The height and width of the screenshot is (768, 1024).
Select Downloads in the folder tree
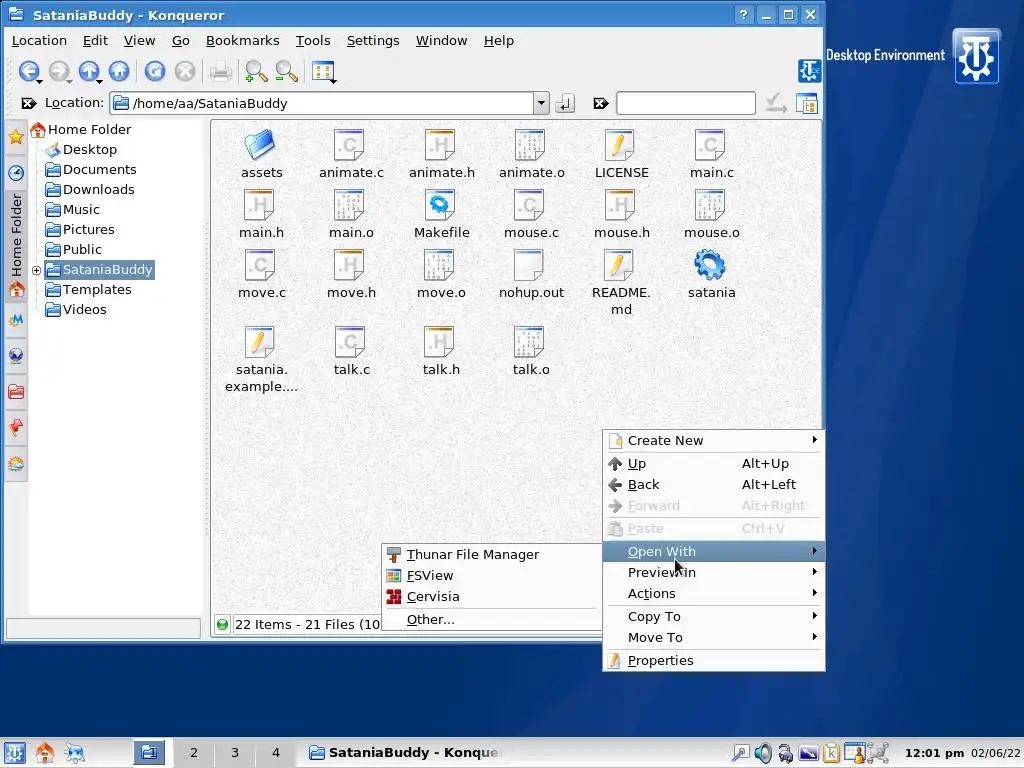click(90, 189)
